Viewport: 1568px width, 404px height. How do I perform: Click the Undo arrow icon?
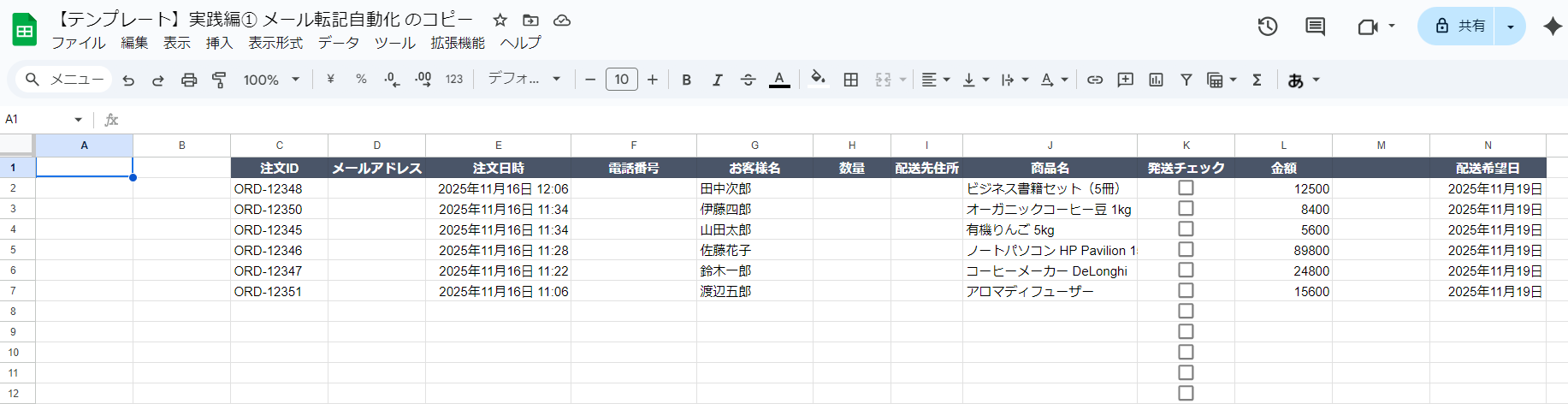128,80
